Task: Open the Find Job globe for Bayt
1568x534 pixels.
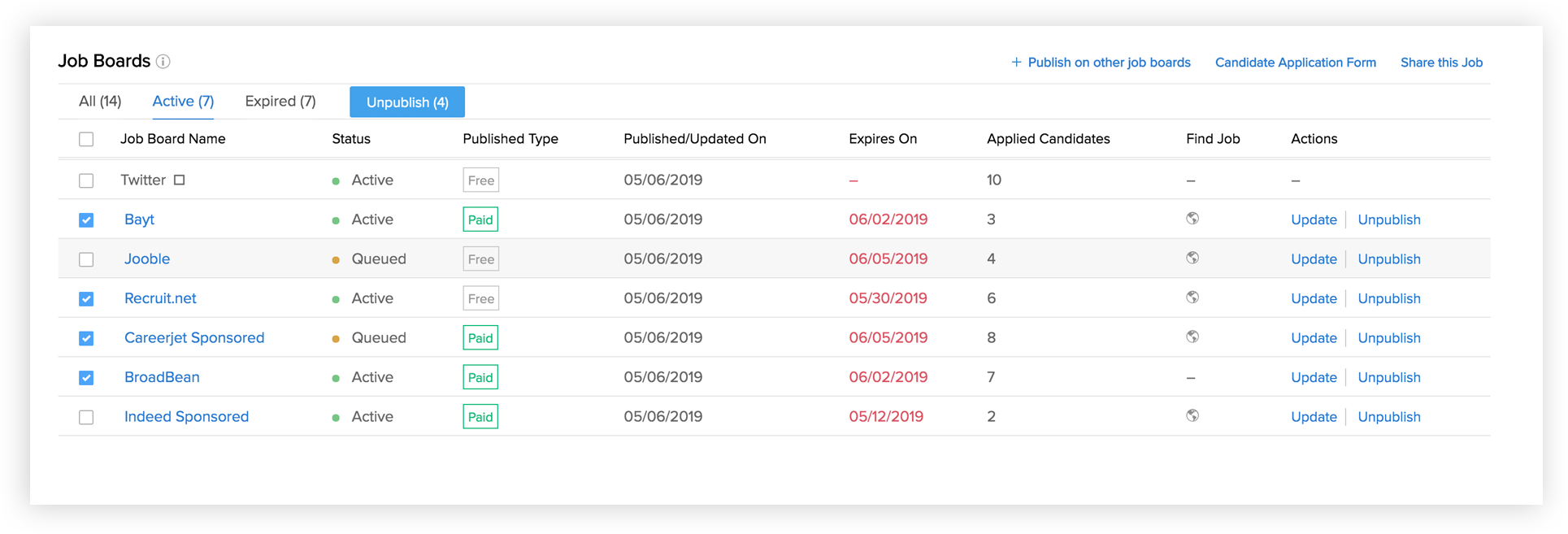Action: (x=1192, y=219)
